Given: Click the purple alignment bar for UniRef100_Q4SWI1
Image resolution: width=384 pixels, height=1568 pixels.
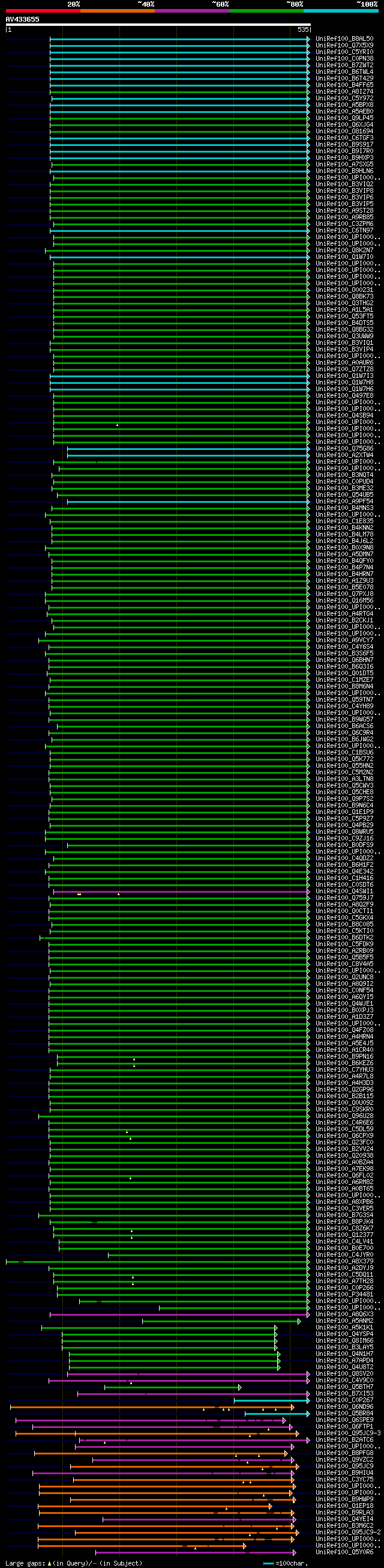Looking at the screenshot, I should click(182, 892).
